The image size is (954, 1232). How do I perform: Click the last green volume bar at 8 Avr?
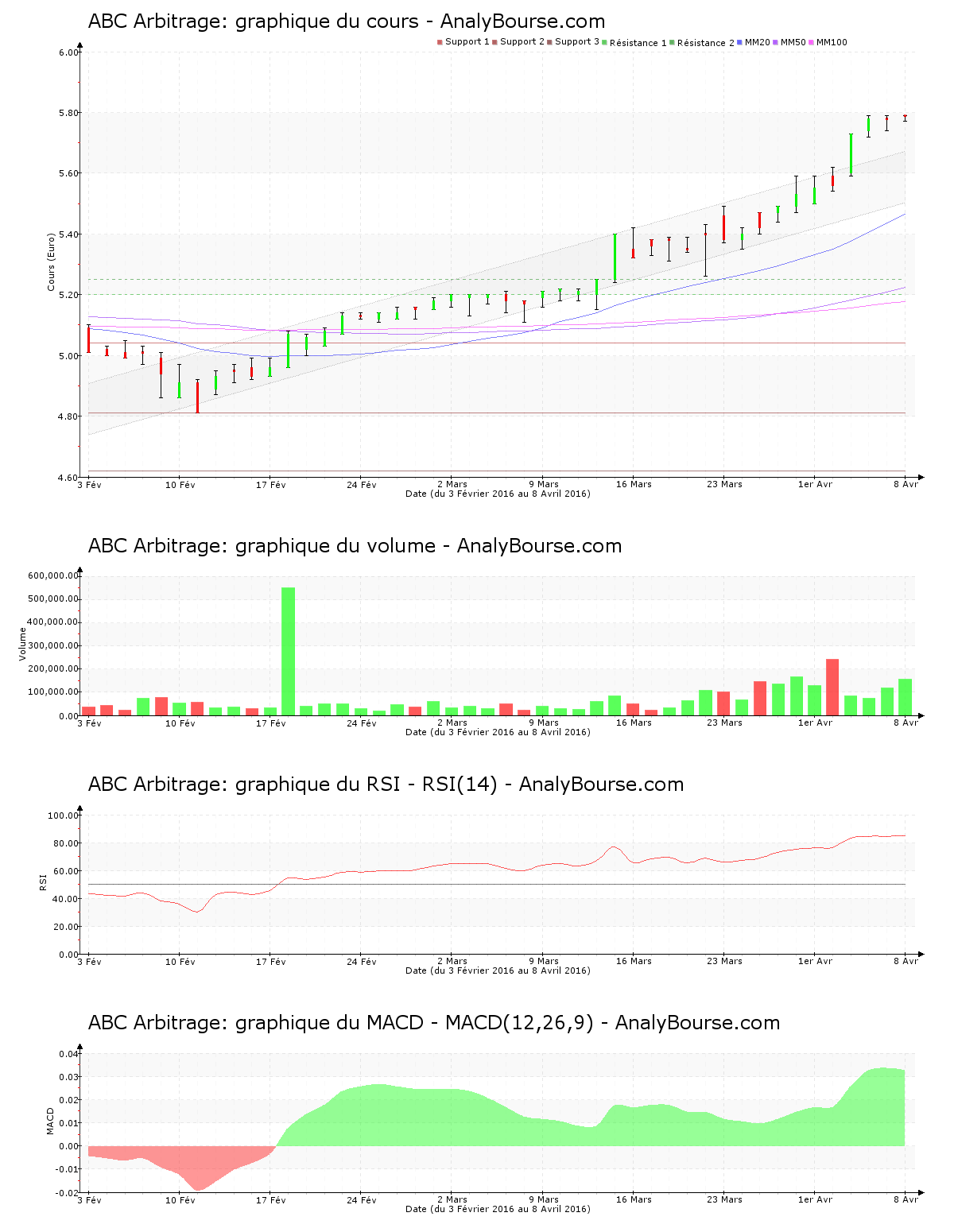(905, 697)
